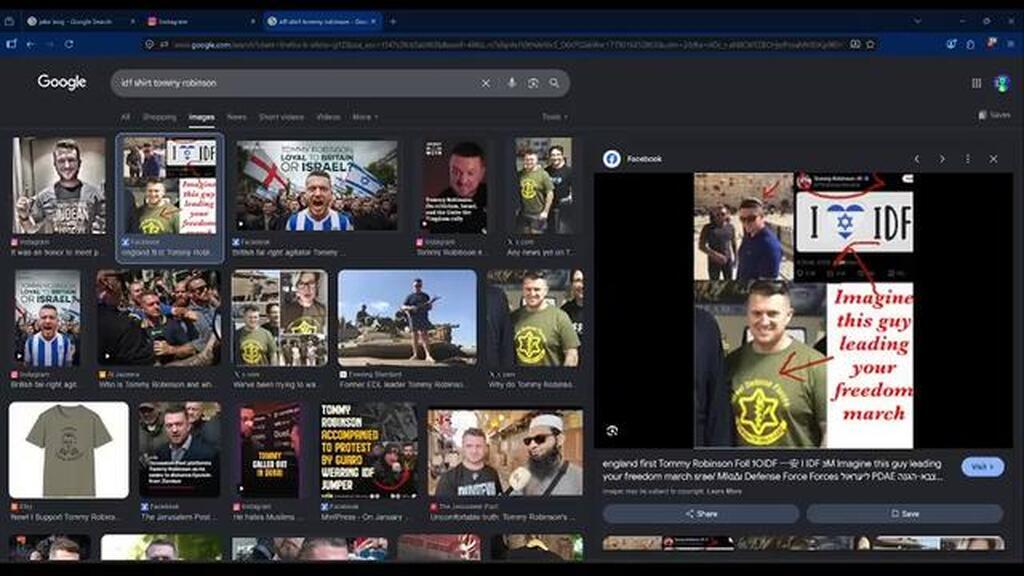Click the Save button in preview
Viewport: 1024px width, 576px height.
[x=905, y=514]
